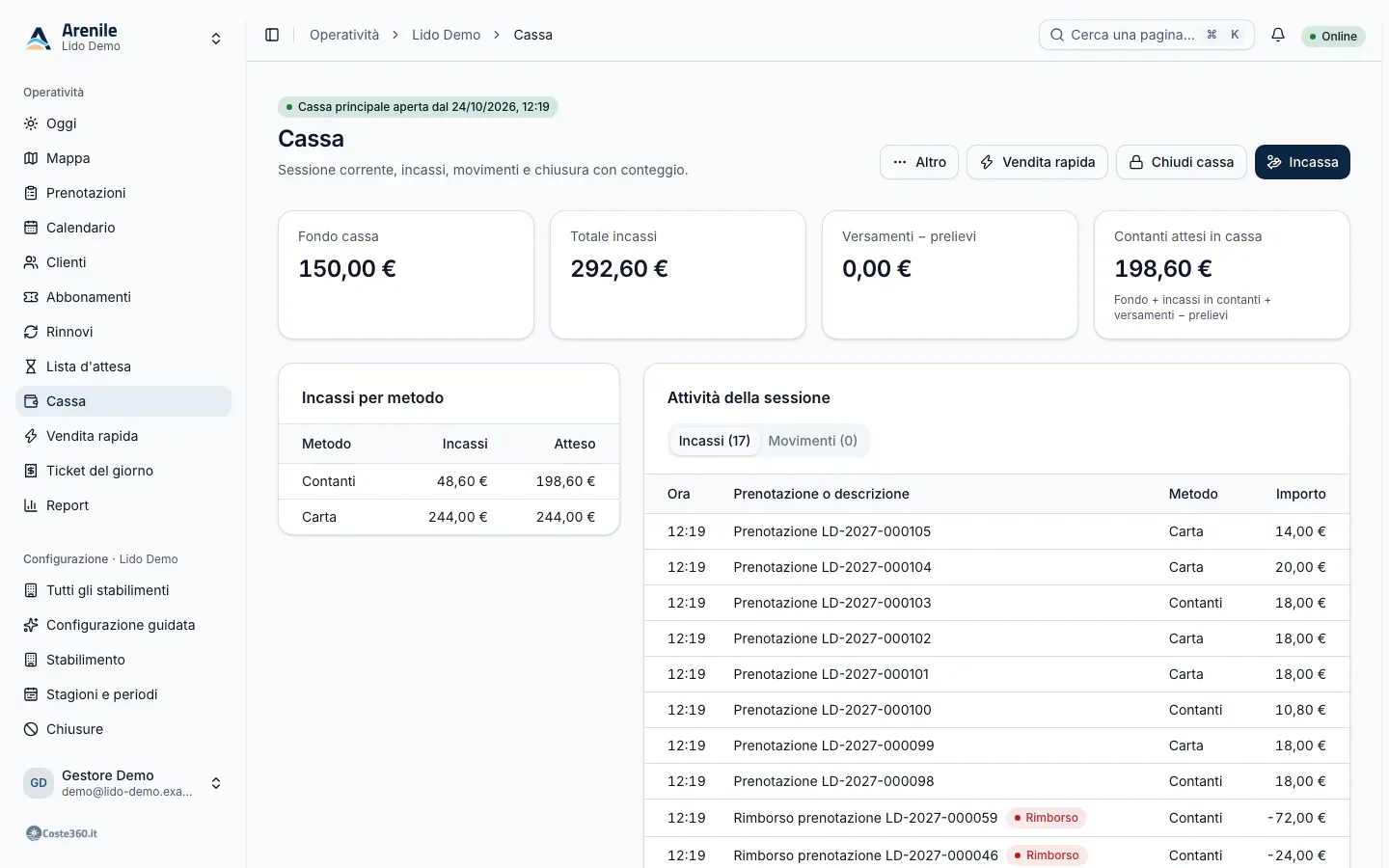
Task: Open the Report sidebar link
Action: pyautogui.click(x=123, y=505)
